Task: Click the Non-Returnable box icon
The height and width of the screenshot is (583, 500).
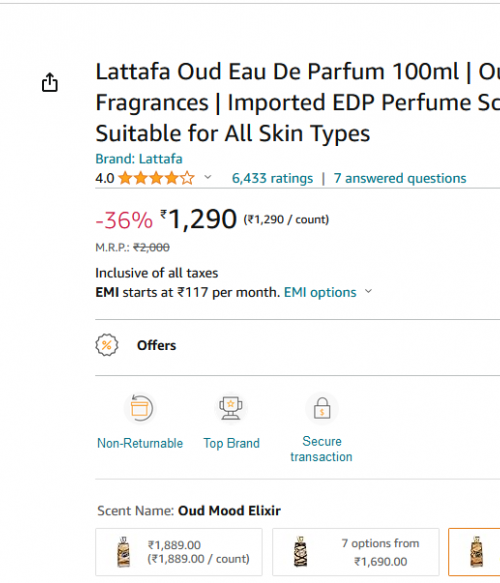Action: (x=140, y=408)
